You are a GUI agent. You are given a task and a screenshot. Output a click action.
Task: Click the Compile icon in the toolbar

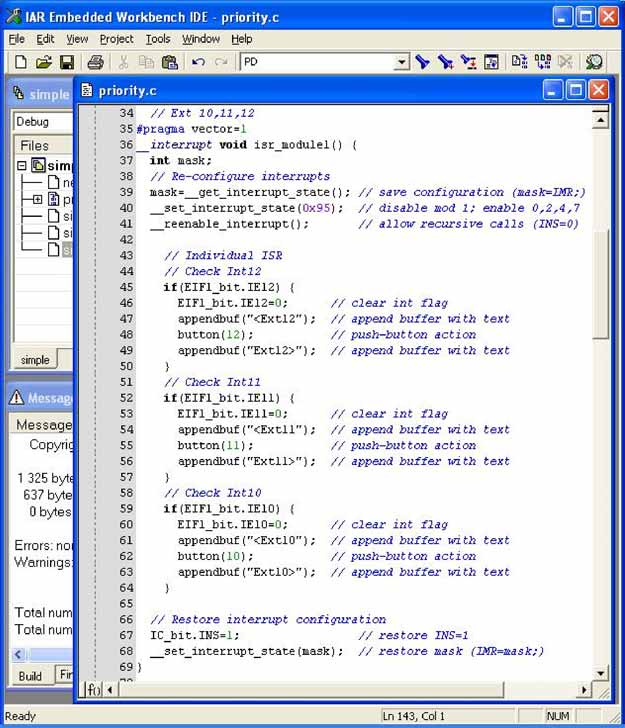point(519,62)
